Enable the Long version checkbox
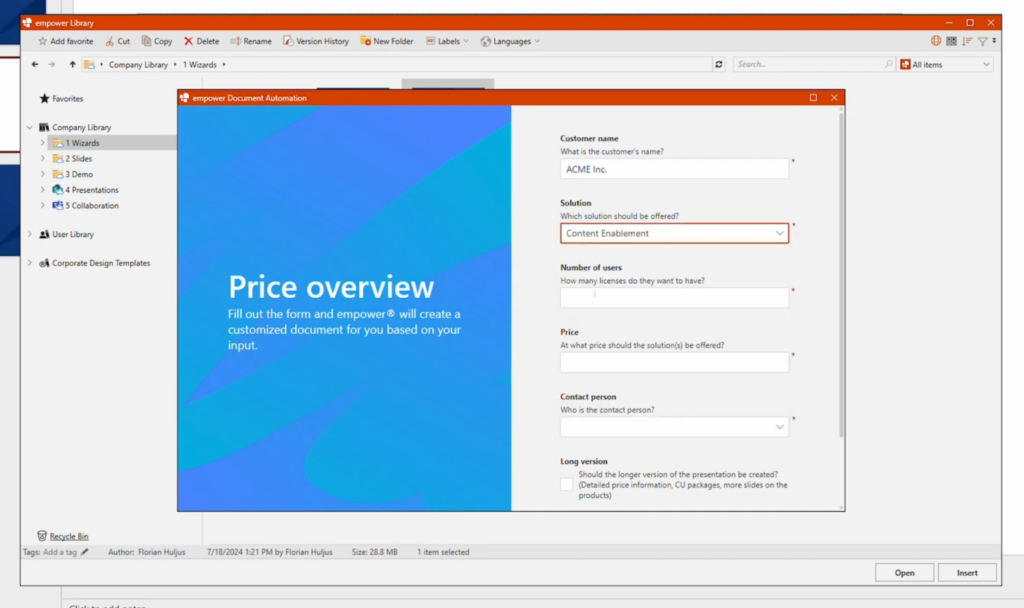This screenshot has height=608, width=1024. pyautogui.click(x=567, y=484)
